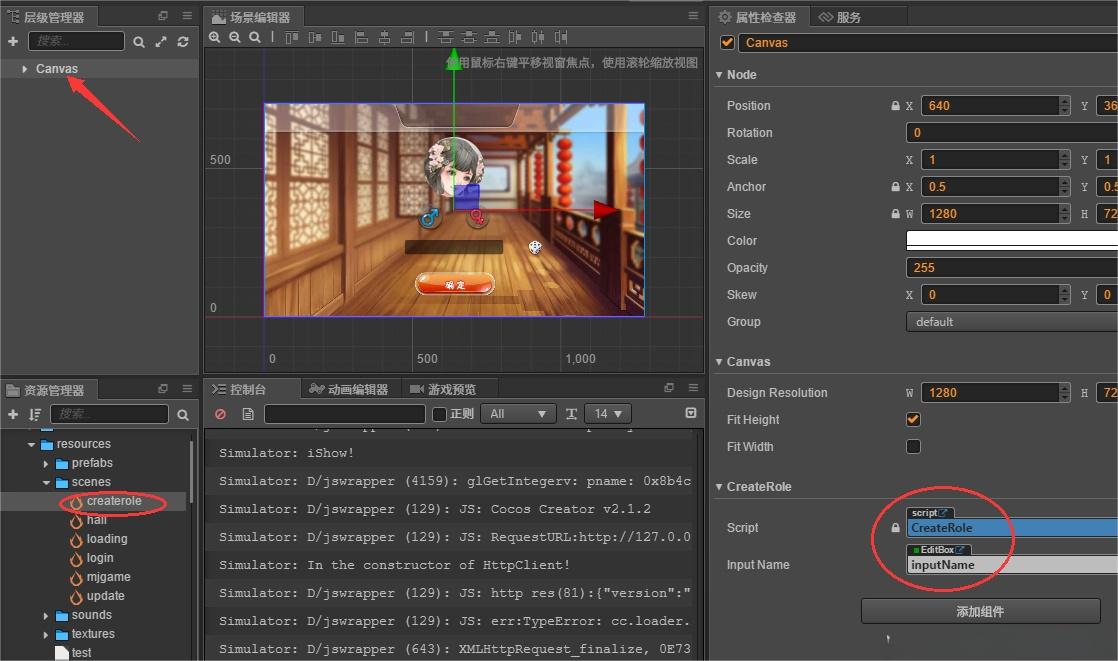This screenshot has width=1118, height=661.
Task: Open the Group default dropdown
Action: click(x=1010, y=322)
